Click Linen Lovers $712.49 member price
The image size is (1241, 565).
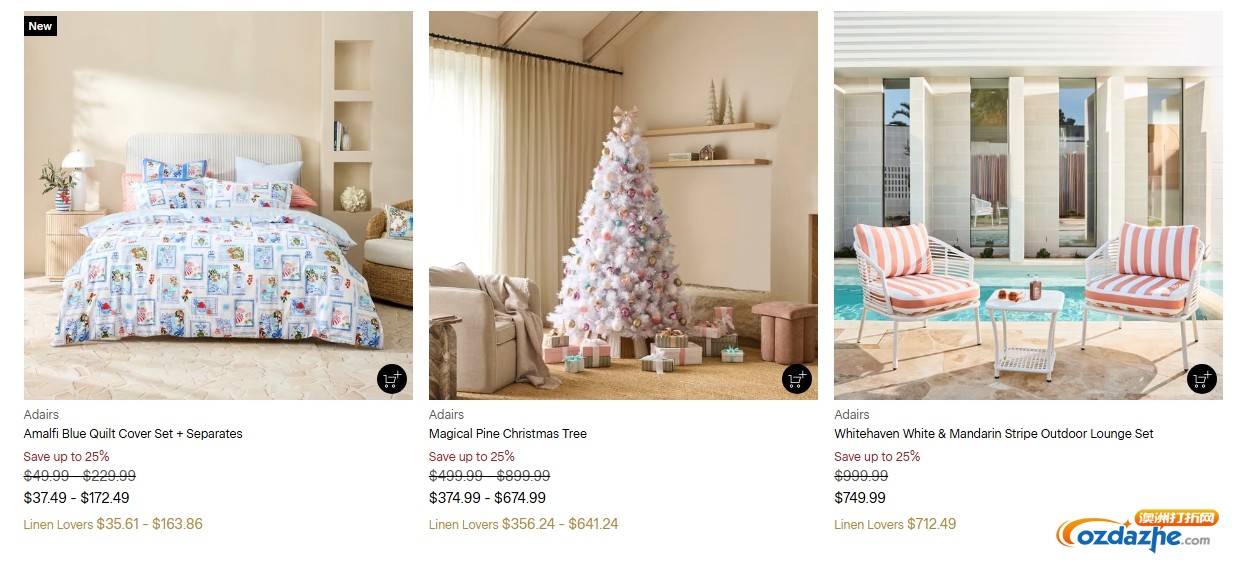pos(895,524)
